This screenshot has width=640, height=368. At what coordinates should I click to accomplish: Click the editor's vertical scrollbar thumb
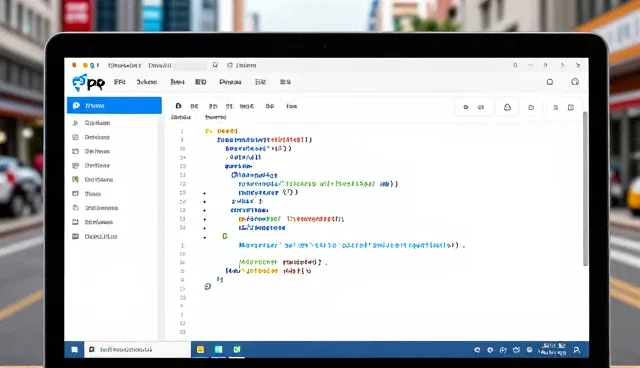pos(585,188)
